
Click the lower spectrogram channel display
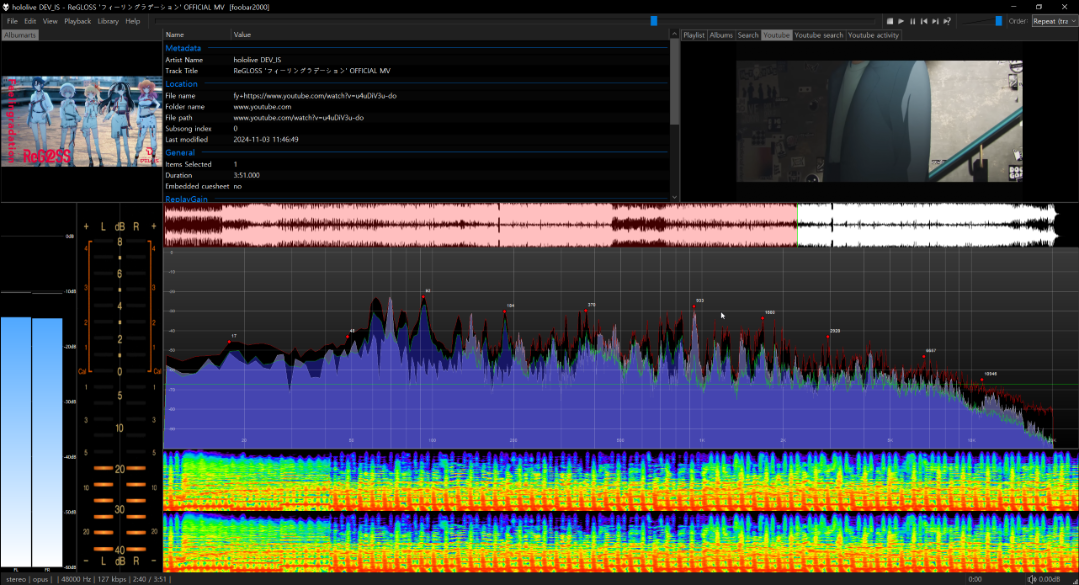621,542
